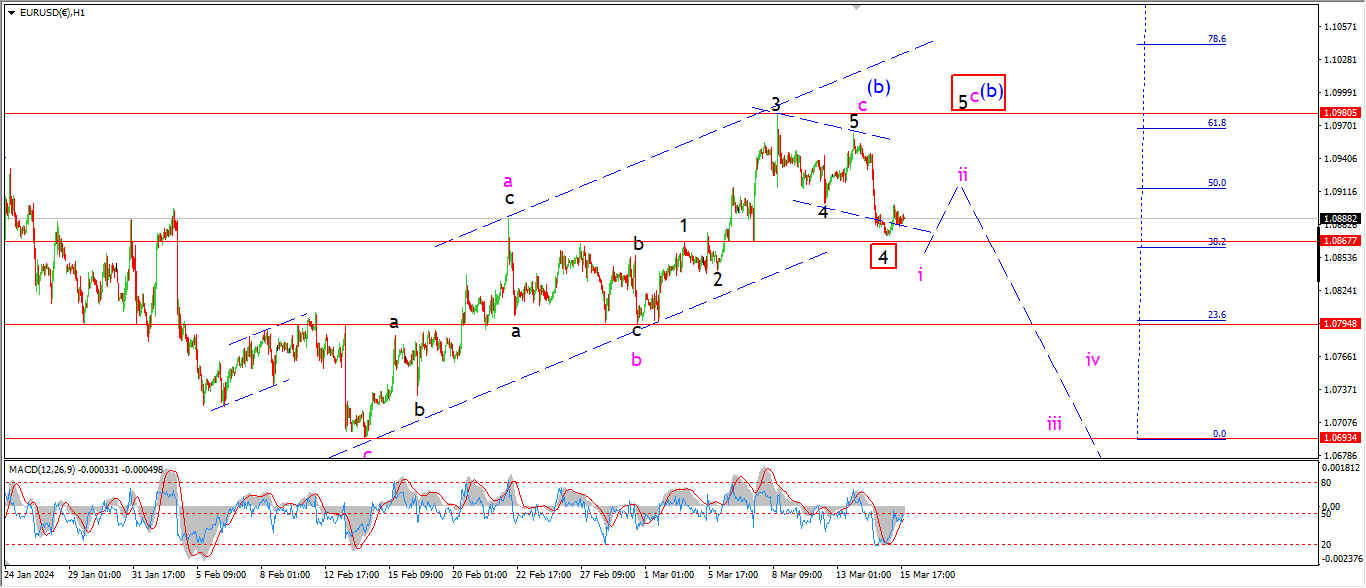Screen dimensions: 1366x588
Task: Select the red-boxed 5 c (b) label
Action: pyautogui.click(x=977, y=93)
